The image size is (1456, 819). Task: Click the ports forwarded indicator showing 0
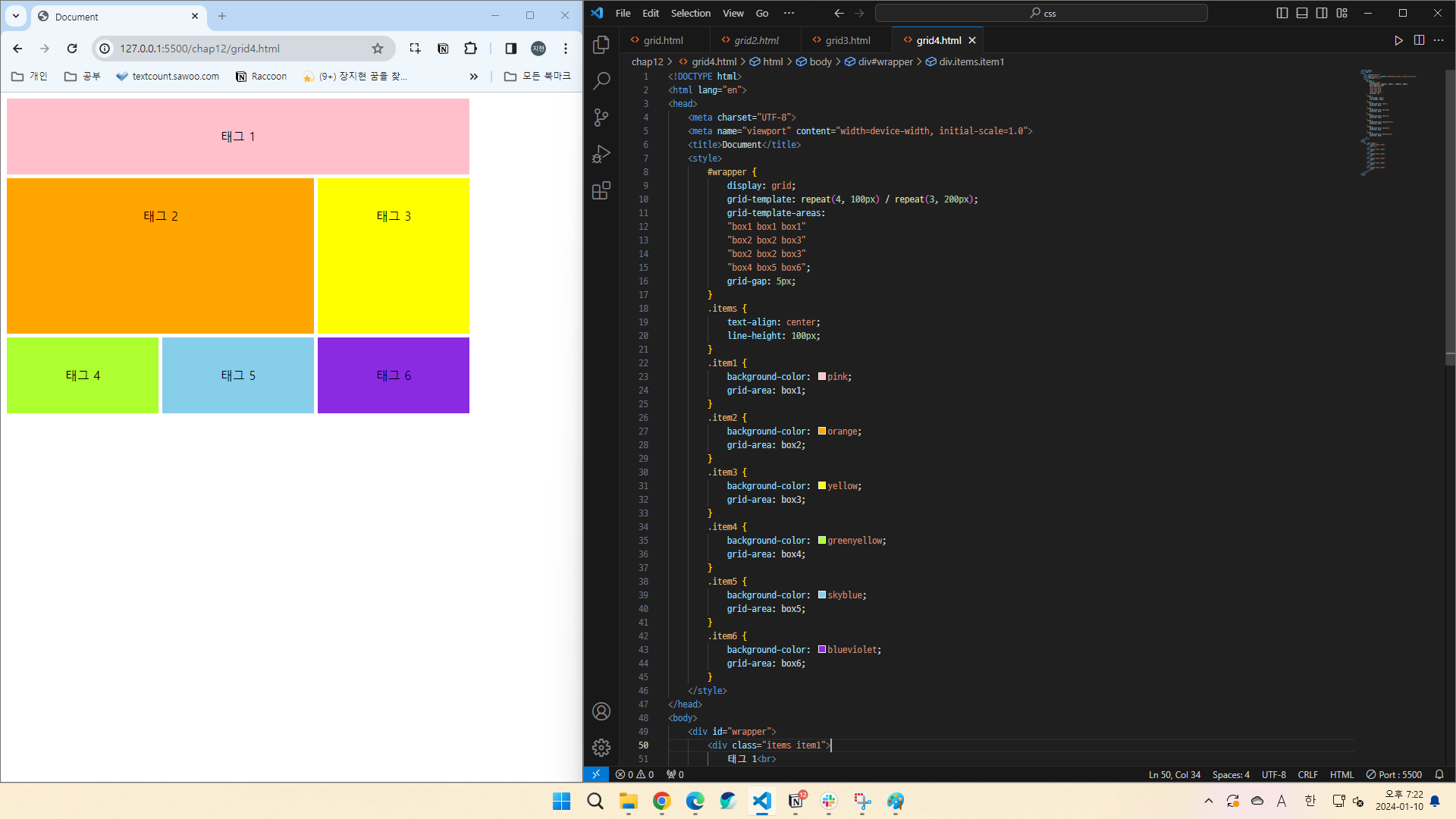click(x=675, y=774)
